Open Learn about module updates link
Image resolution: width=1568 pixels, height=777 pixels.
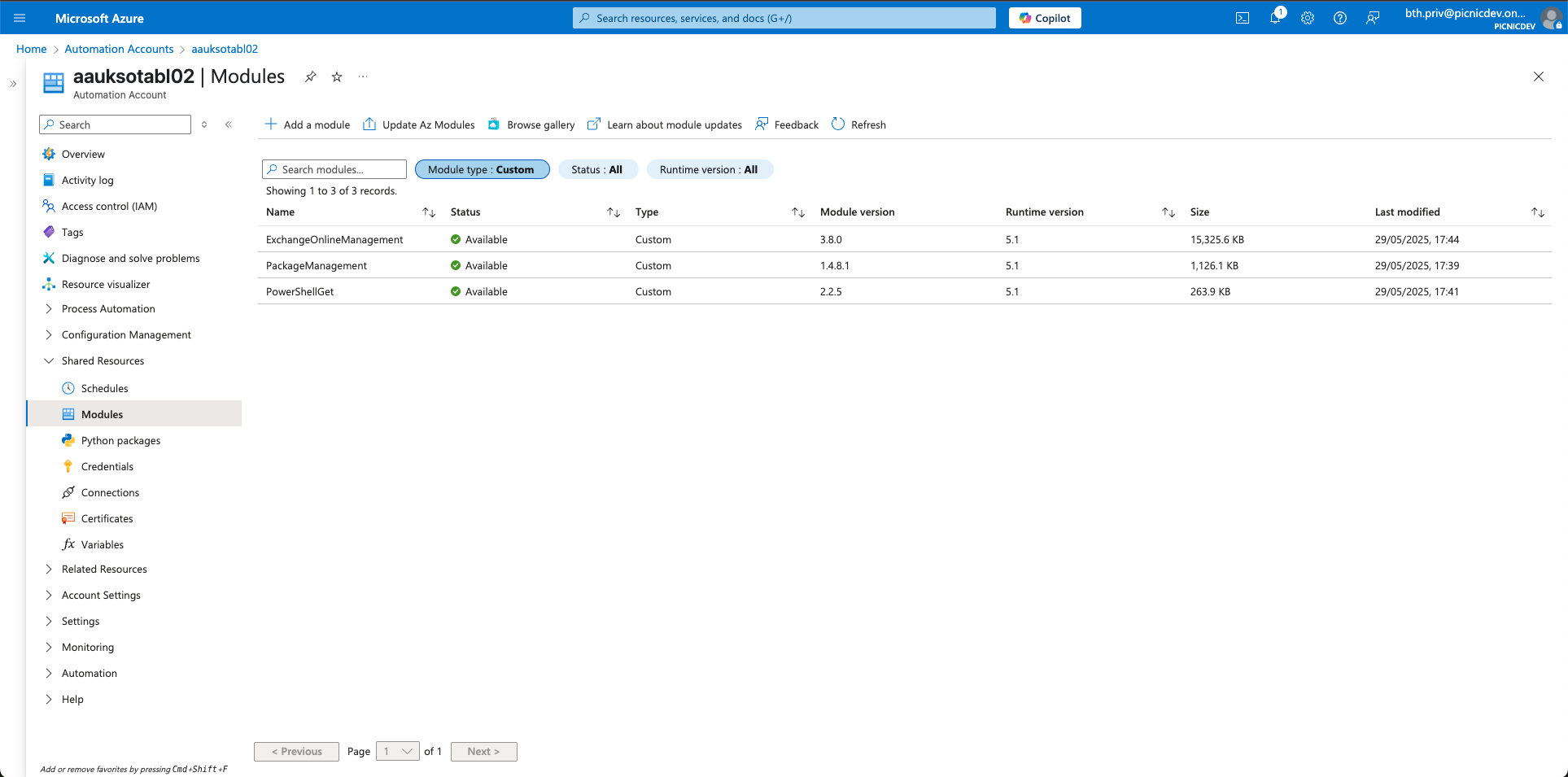pyautogui.click(x=665, y=124)
